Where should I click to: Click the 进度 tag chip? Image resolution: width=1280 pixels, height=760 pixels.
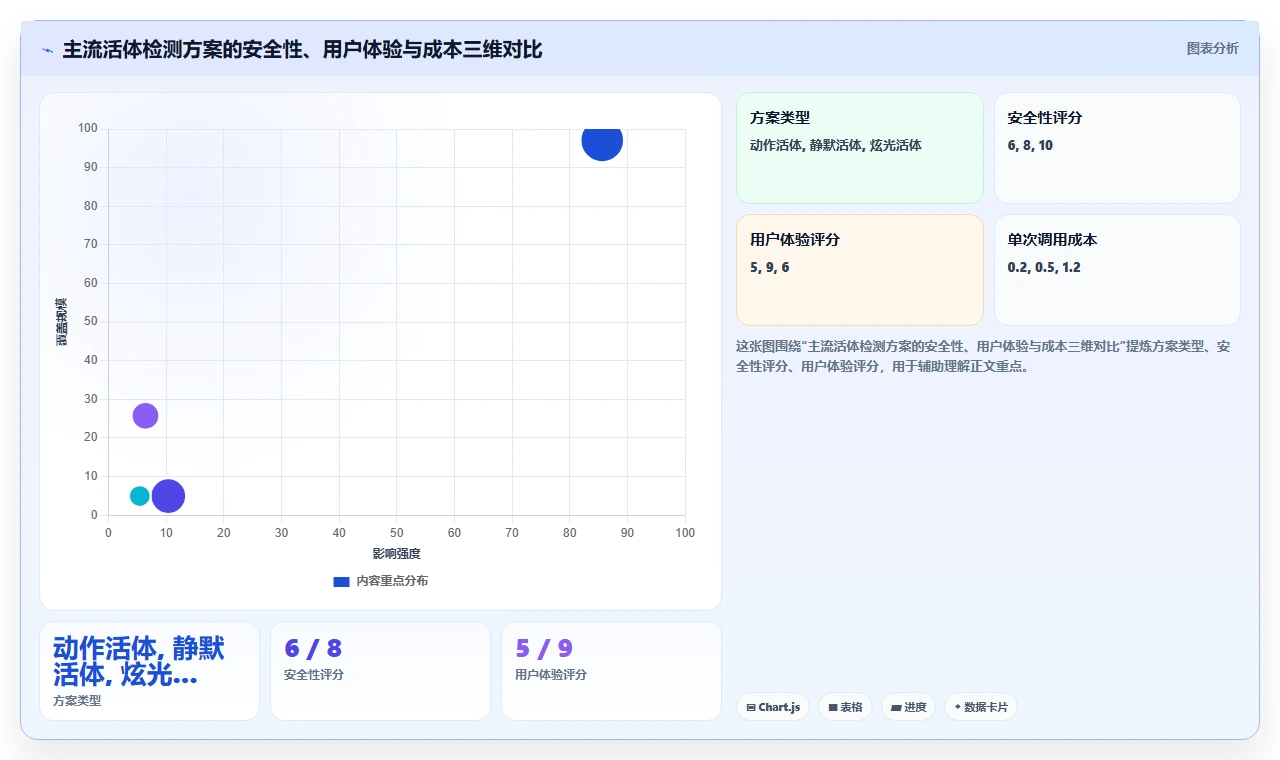tap(909, 707)
